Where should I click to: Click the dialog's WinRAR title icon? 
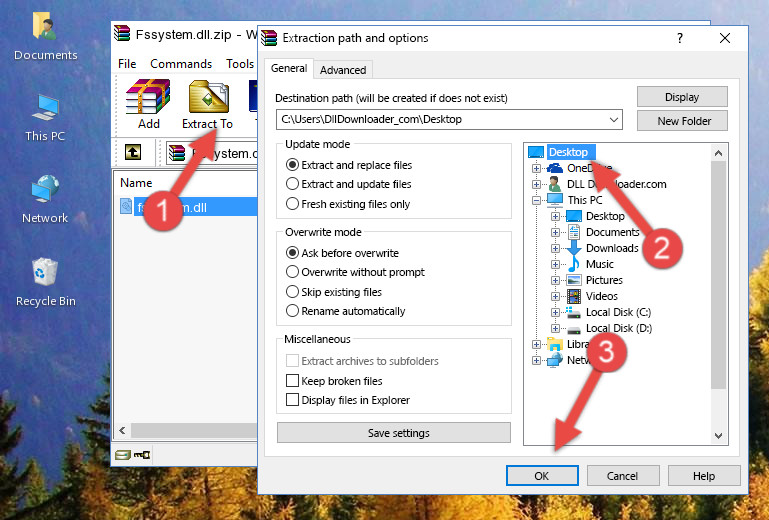tap(269, 38)
